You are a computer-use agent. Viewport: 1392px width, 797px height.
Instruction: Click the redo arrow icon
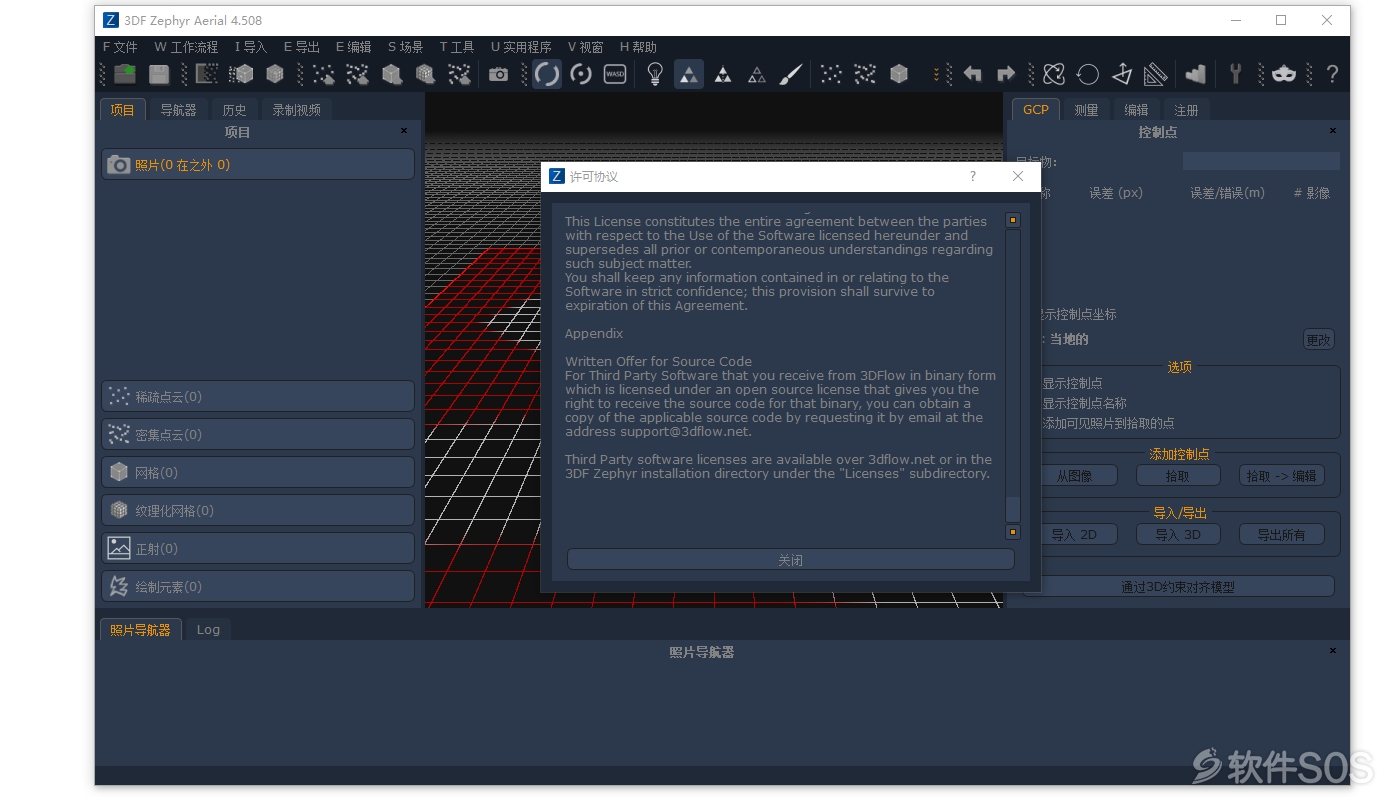tap(1006, 74)
